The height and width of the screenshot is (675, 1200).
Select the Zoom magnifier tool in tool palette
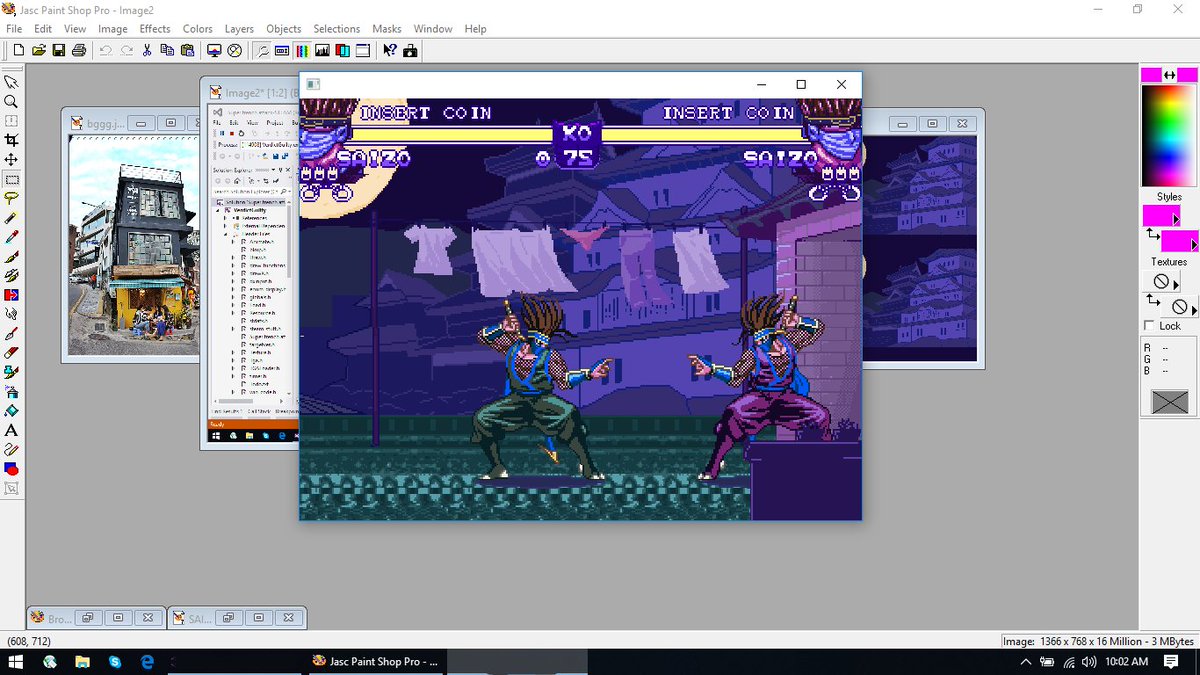[12, 101]
